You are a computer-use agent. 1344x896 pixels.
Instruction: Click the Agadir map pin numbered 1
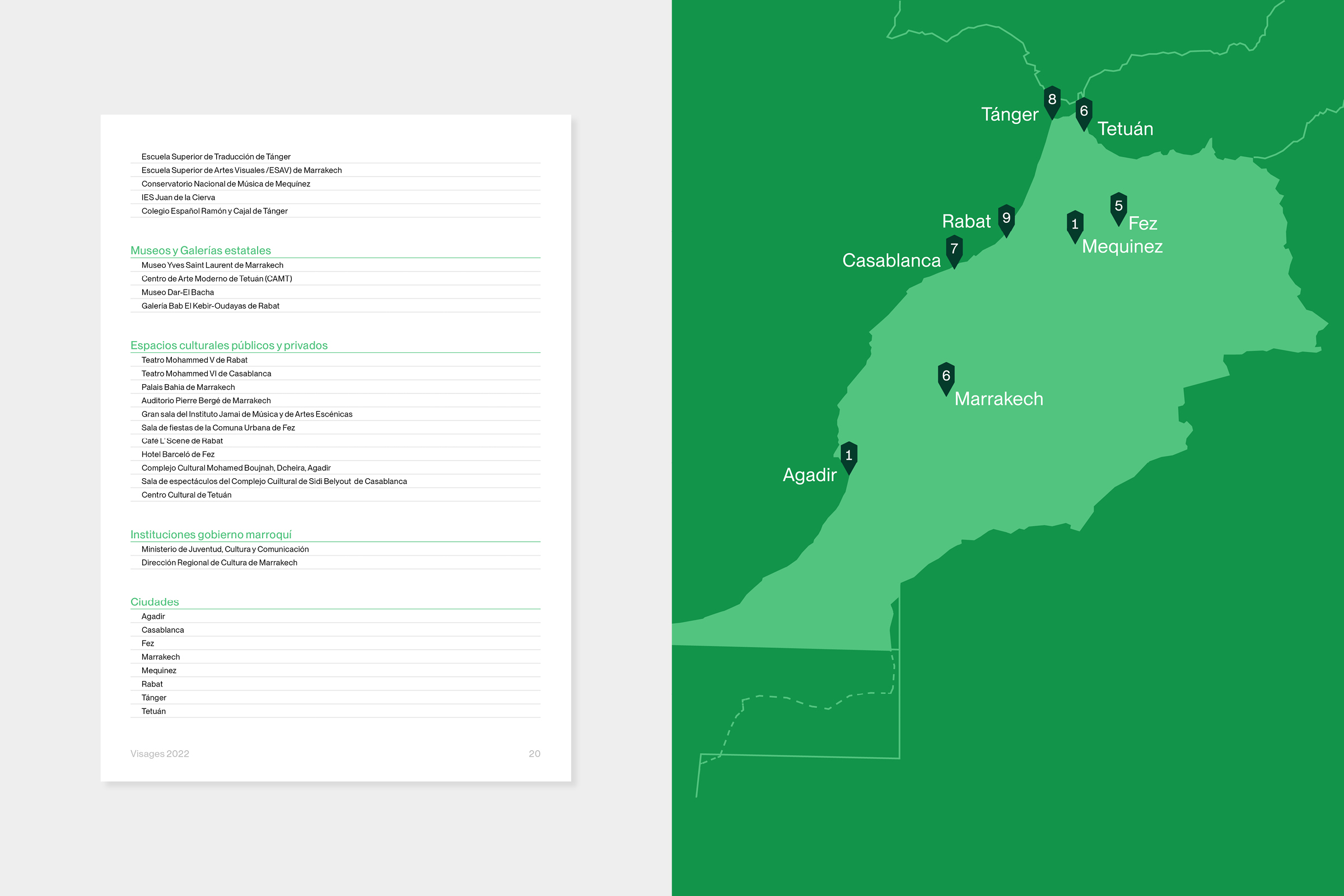coord(848,456)
